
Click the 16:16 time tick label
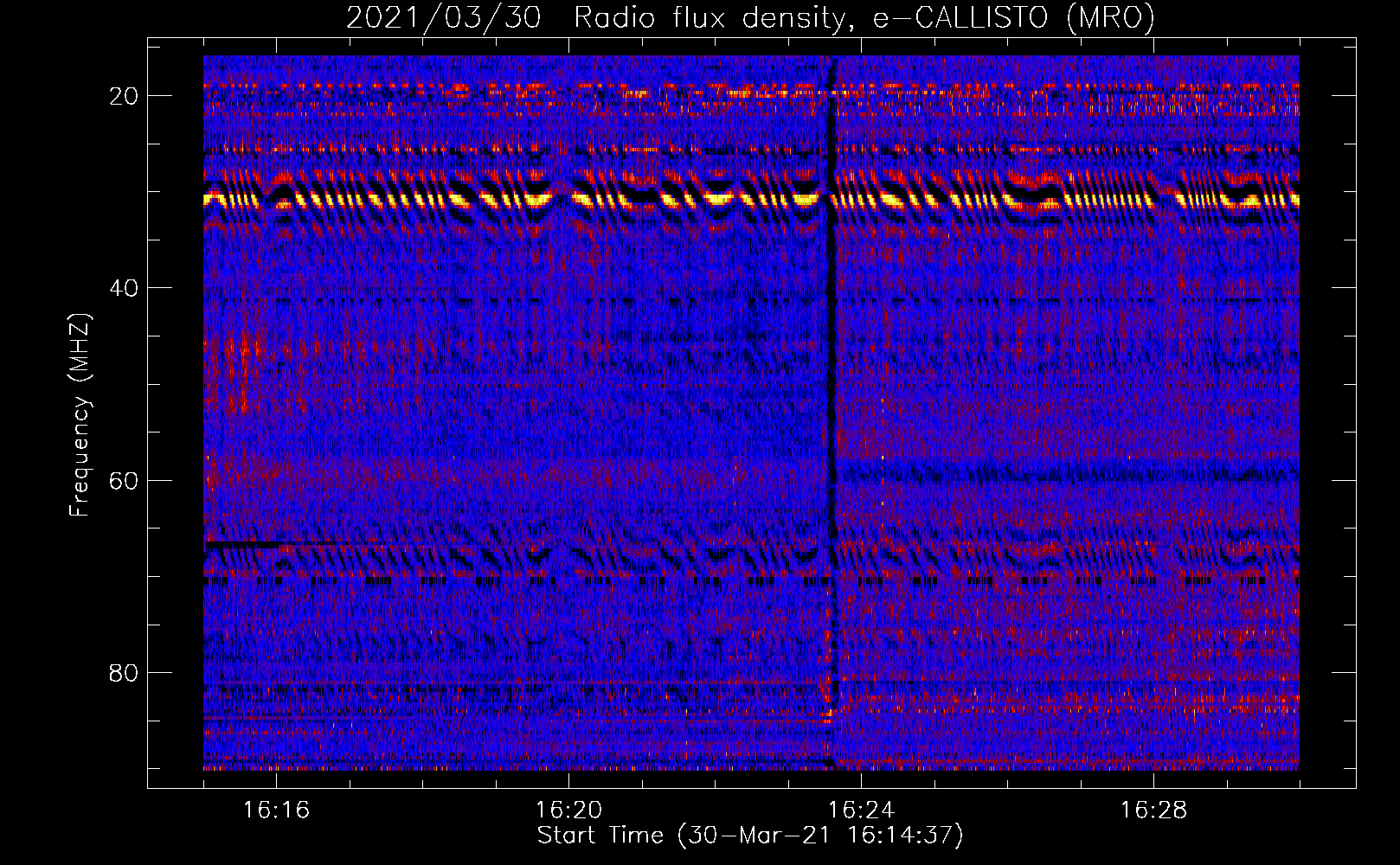pyautogui.click(x=277, y=811)
